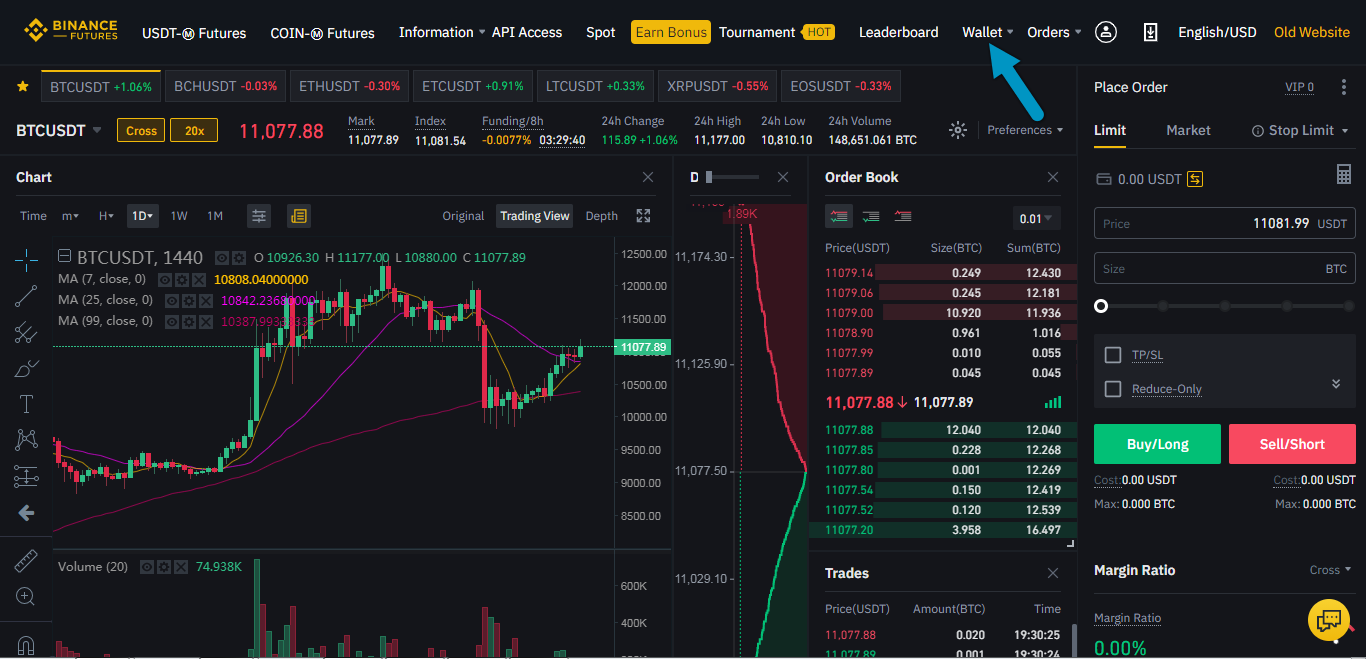Viewport: 1366px width, 659px height.
Task: Open the user account profile icon
Action: click(x=1105, y=32)
